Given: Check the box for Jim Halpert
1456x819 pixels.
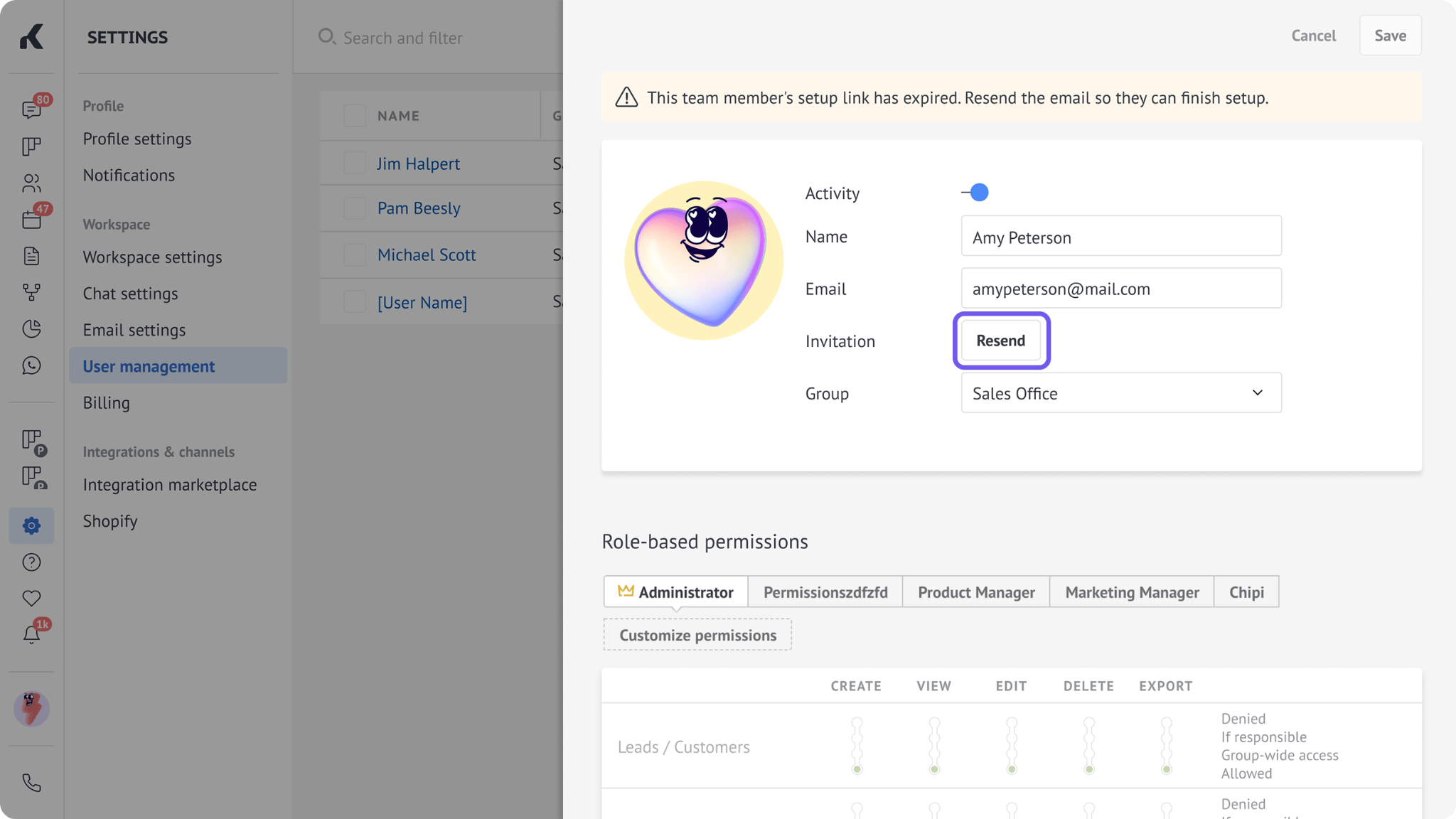Looking at the screenshot, I should (354, 163).
